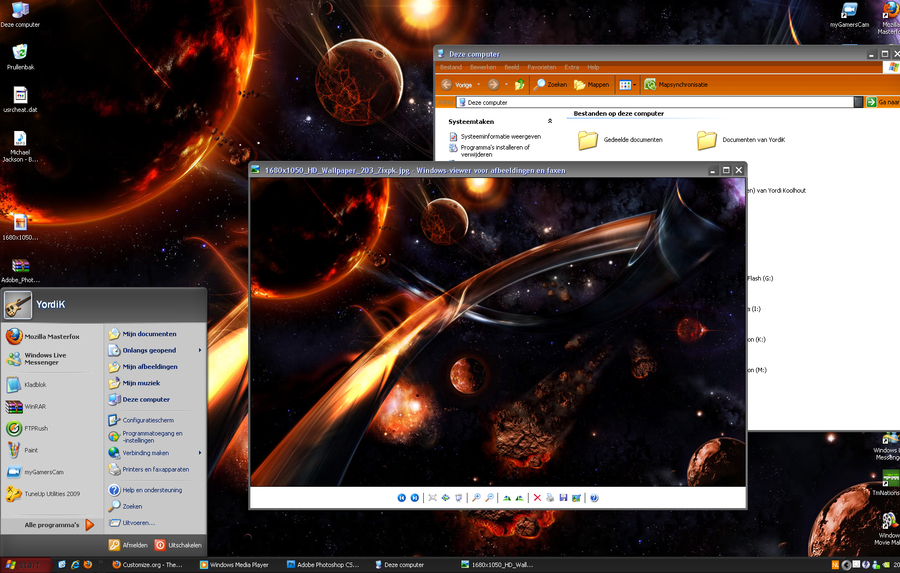Viewport: 900px width, 573px height.
Task: Open Bewerken menu
Action: click(483, 67)
